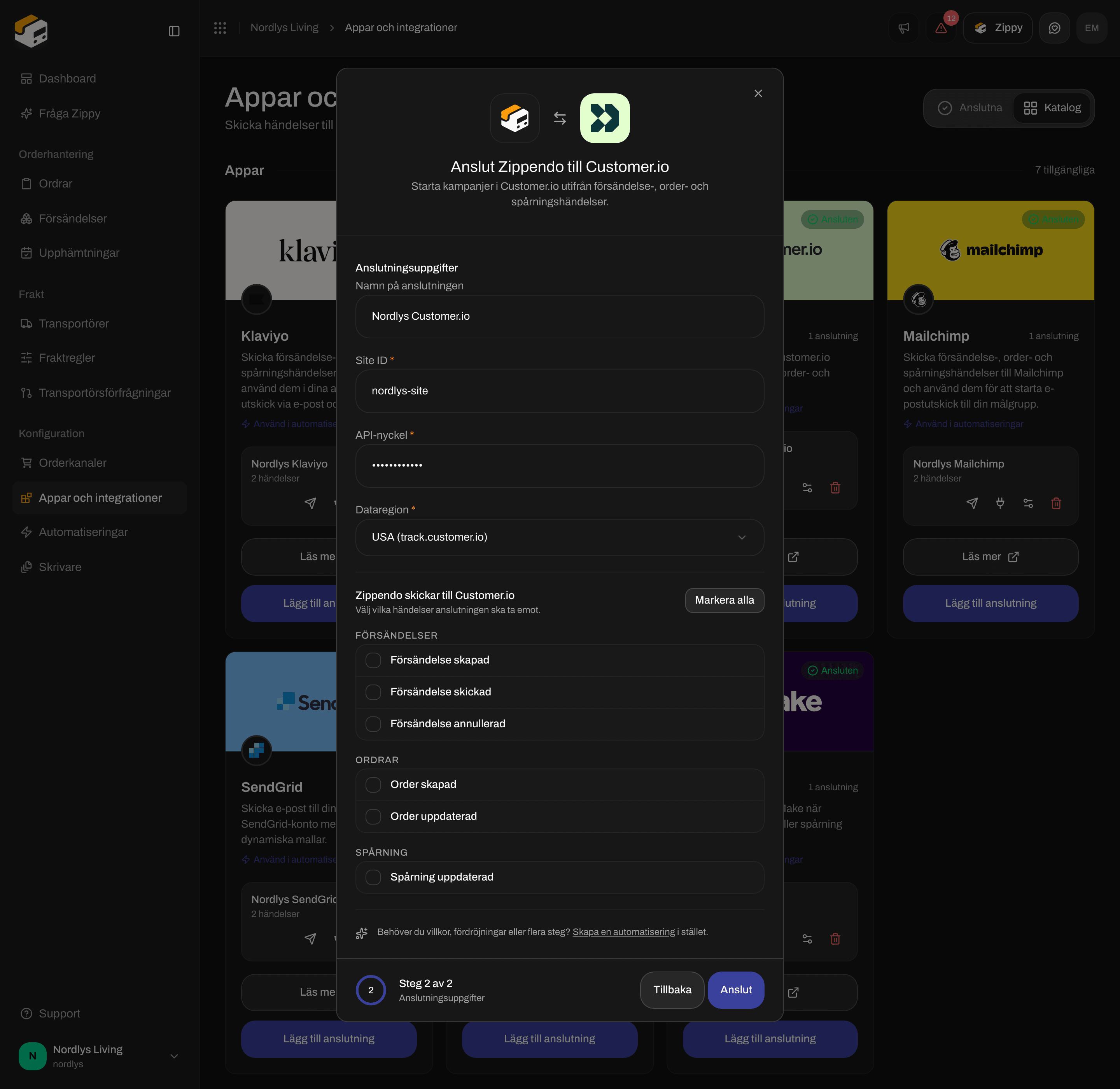This screenshot has width=1120, height=1089.
Task: Click the plug icon on Nordlys Mailchimp
Action: pos(1000,503)
